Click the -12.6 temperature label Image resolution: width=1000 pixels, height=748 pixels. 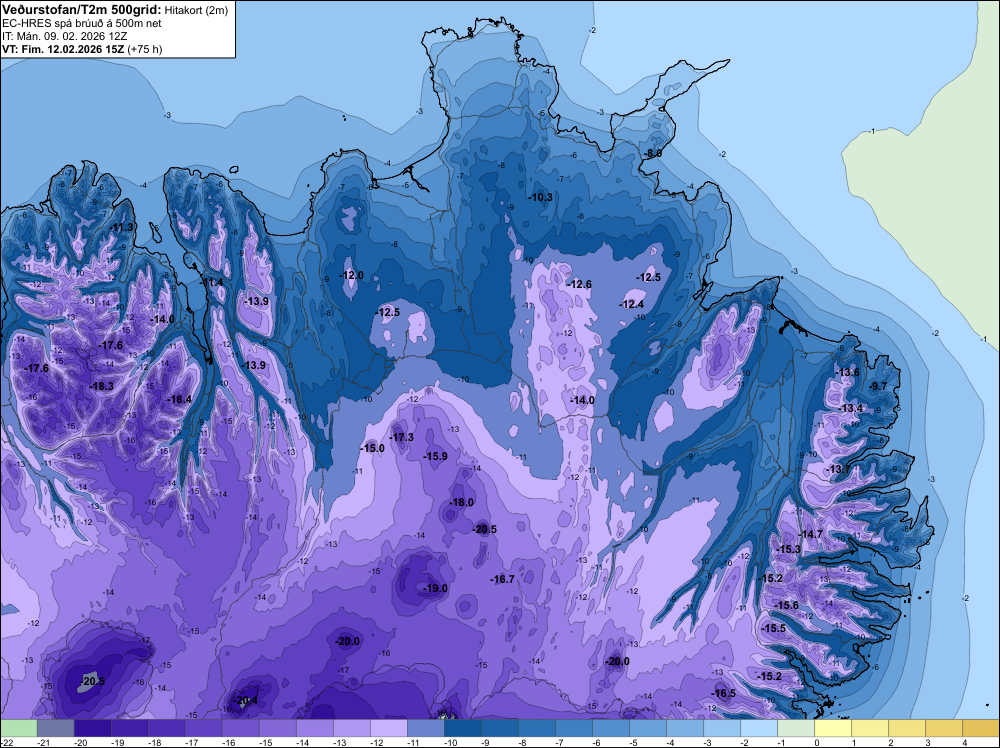(580, 284)
